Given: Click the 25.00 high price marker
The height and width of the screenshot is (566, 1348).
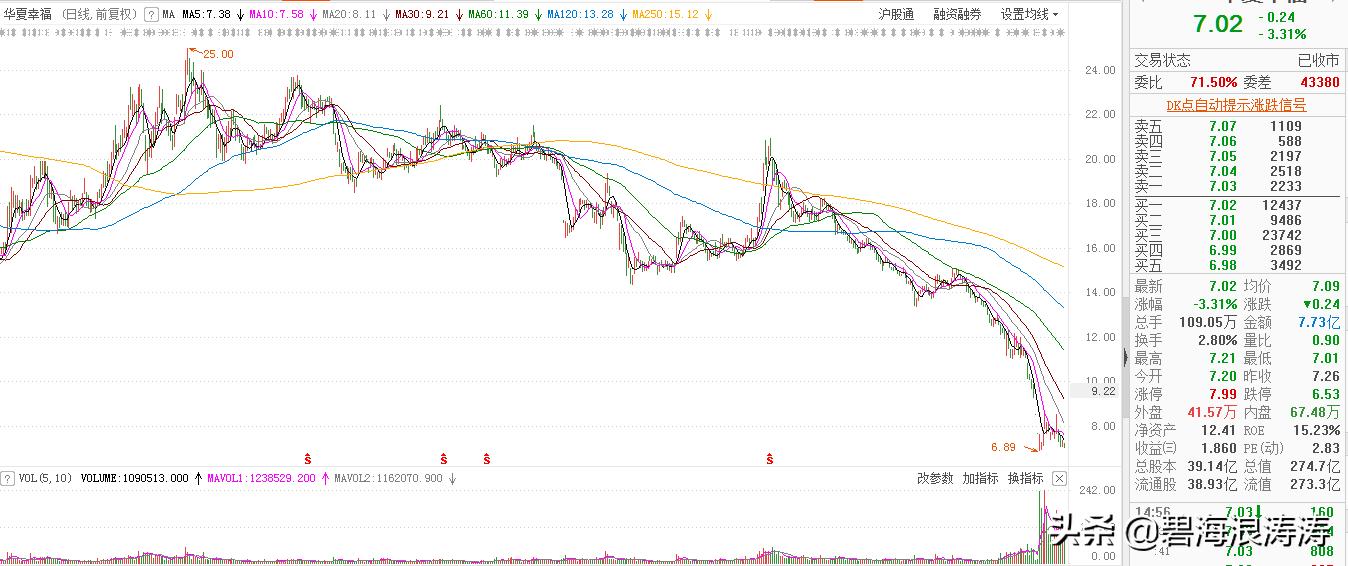Looking at the screenshot, I should [x=217, y=54].
